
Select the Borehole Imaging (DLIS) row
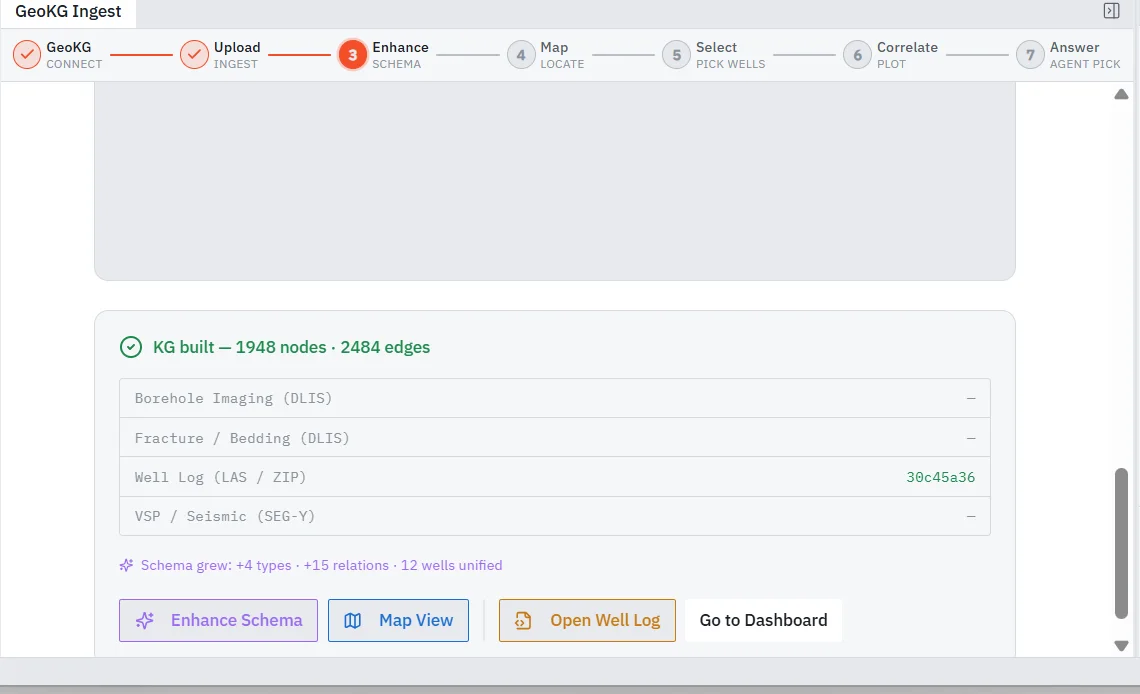coord(555,398)
